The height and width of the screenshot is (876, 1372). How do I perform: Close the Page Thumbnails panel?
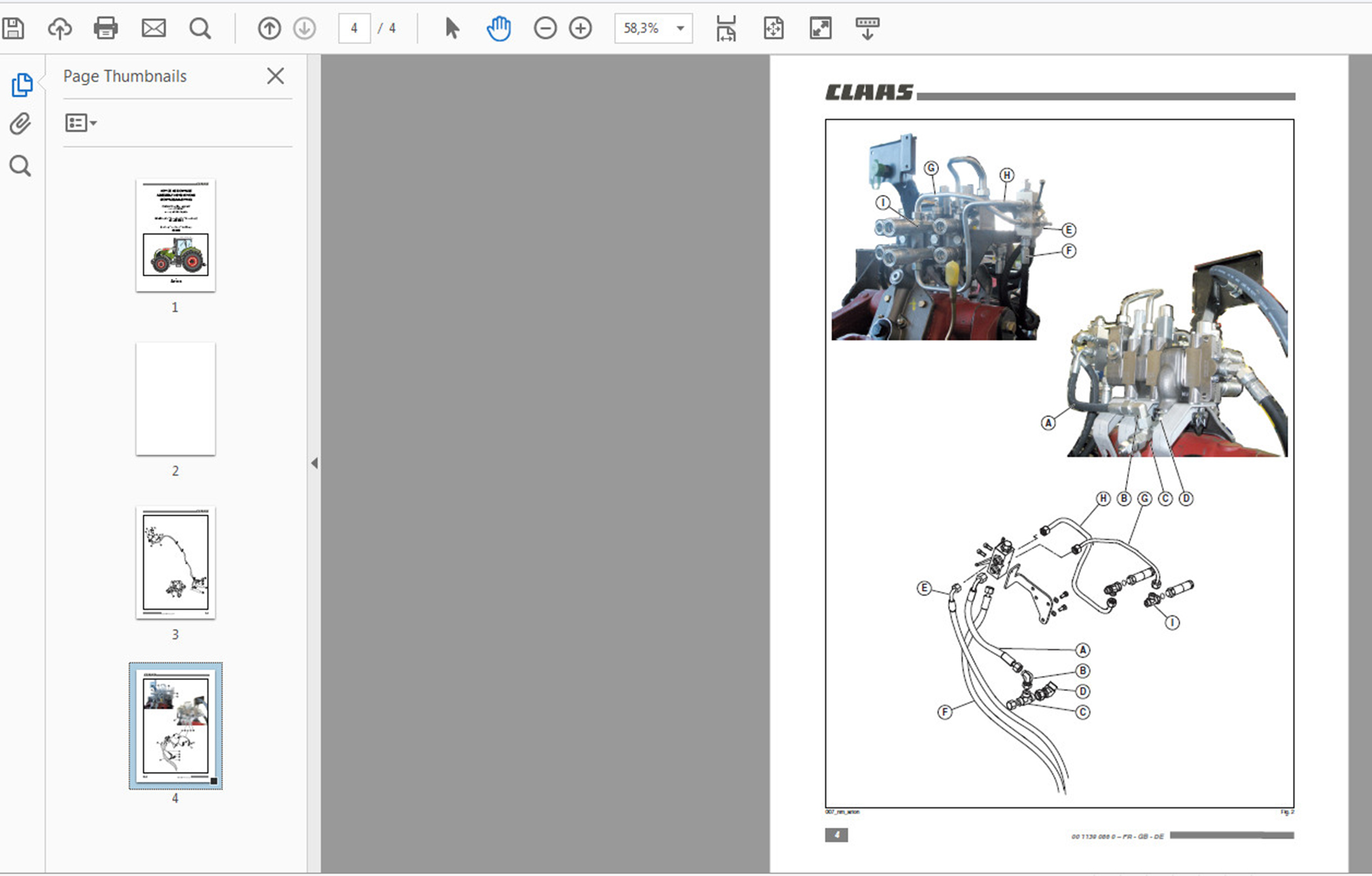coord(275,76)
